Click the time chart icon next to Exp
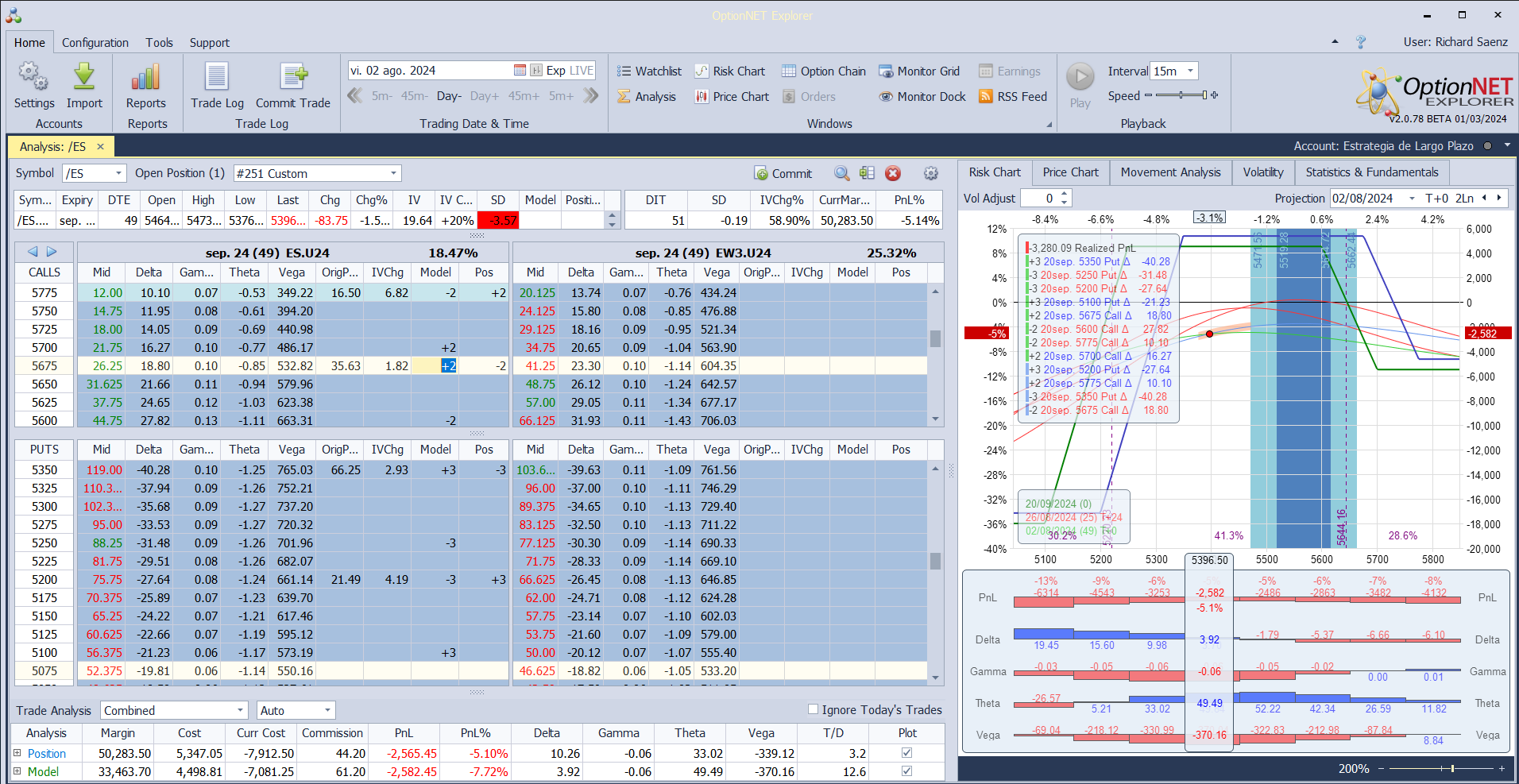The height and width of the screenshot is (784, 1519). [x=536, y=71]
